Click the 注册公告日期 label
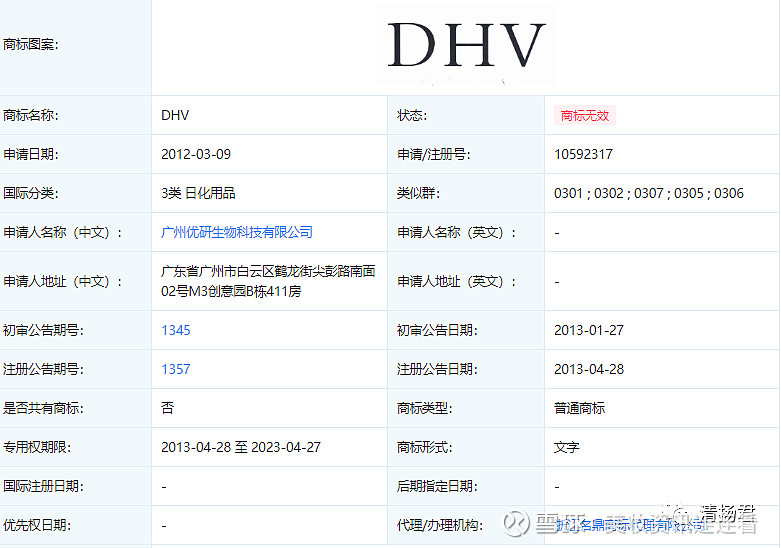The height and width of the screenshot is (548, 781). point(437,369)
